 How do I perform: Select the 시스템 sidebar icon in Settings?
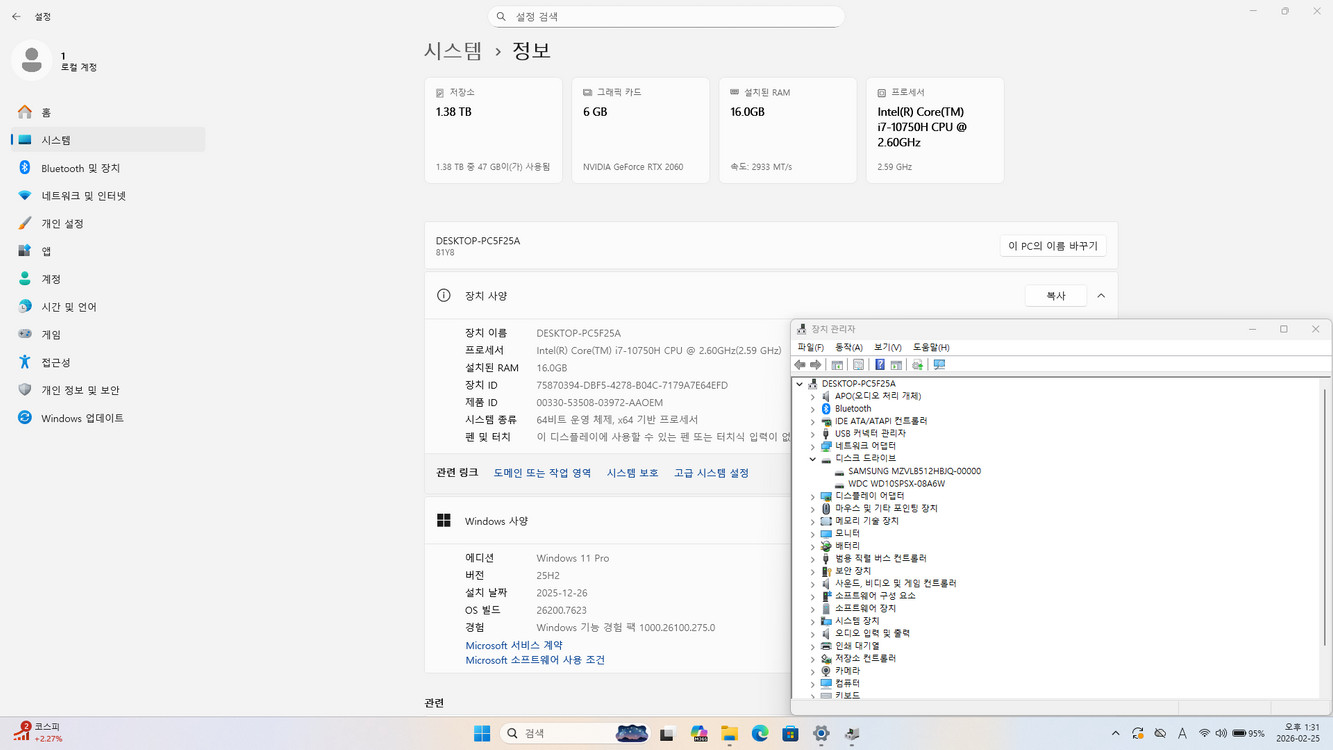point(23,140)
